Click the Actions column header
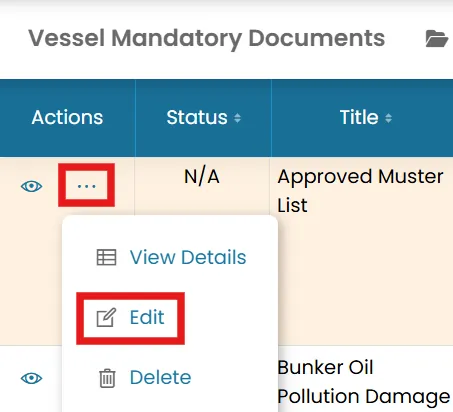 click(67, 117)
